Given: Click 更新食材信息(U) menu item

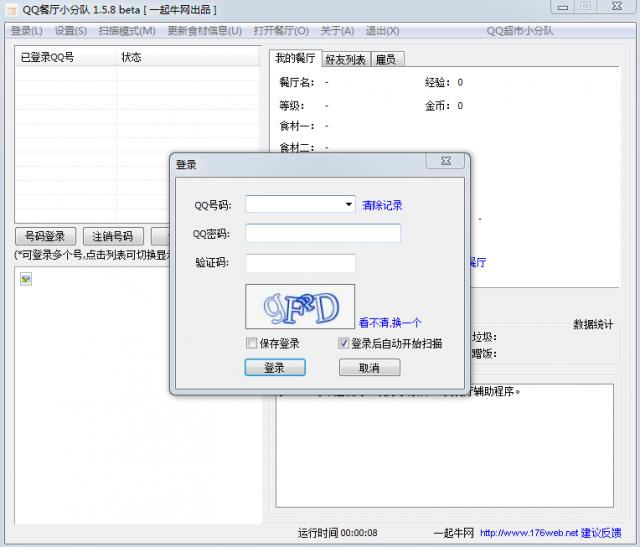Looking at the screenshot, I should point(204,31).
